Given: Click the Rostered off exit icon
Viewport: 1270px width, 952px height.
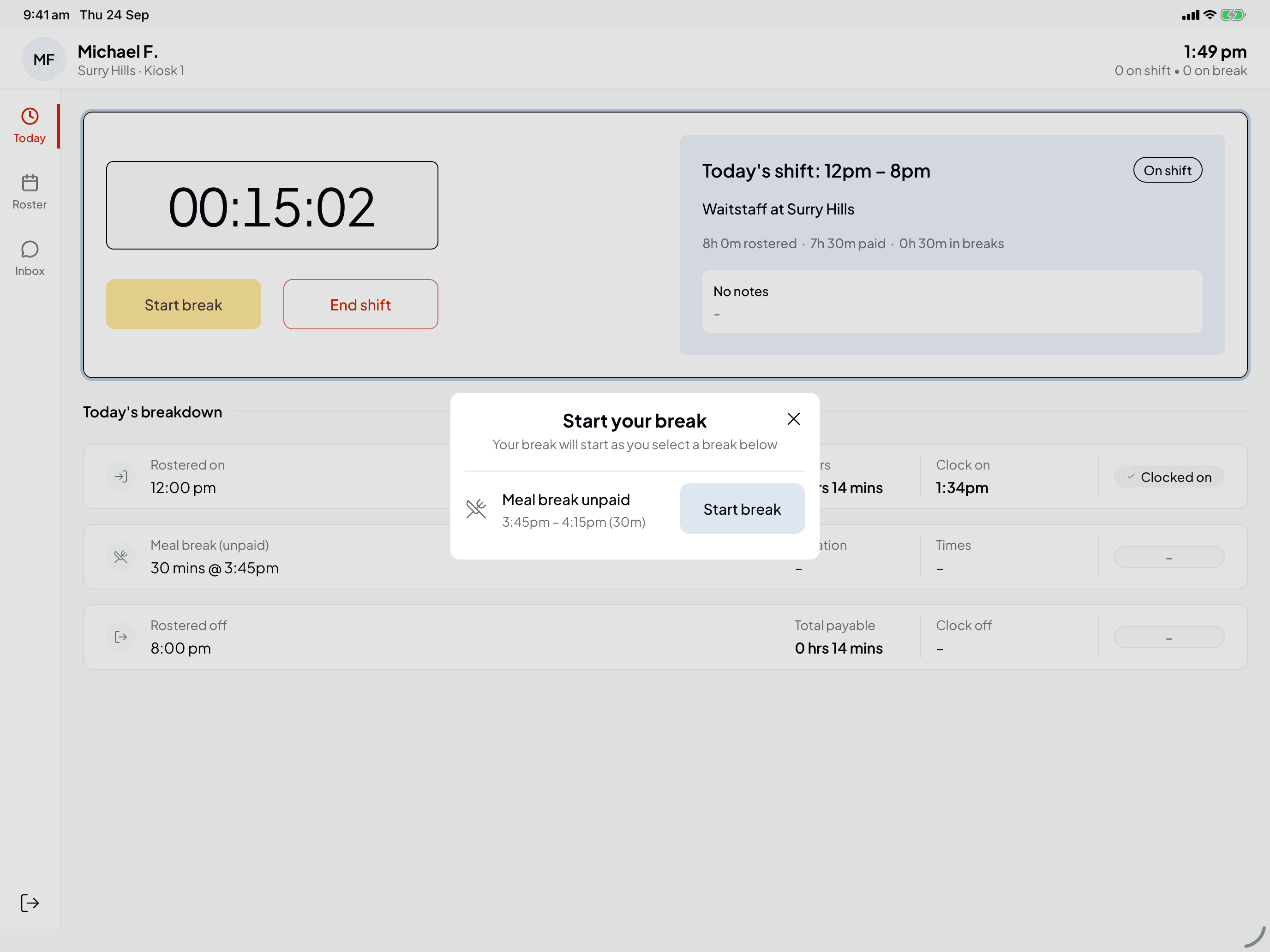Looking at the screenshot, I should tap(120, 637).
